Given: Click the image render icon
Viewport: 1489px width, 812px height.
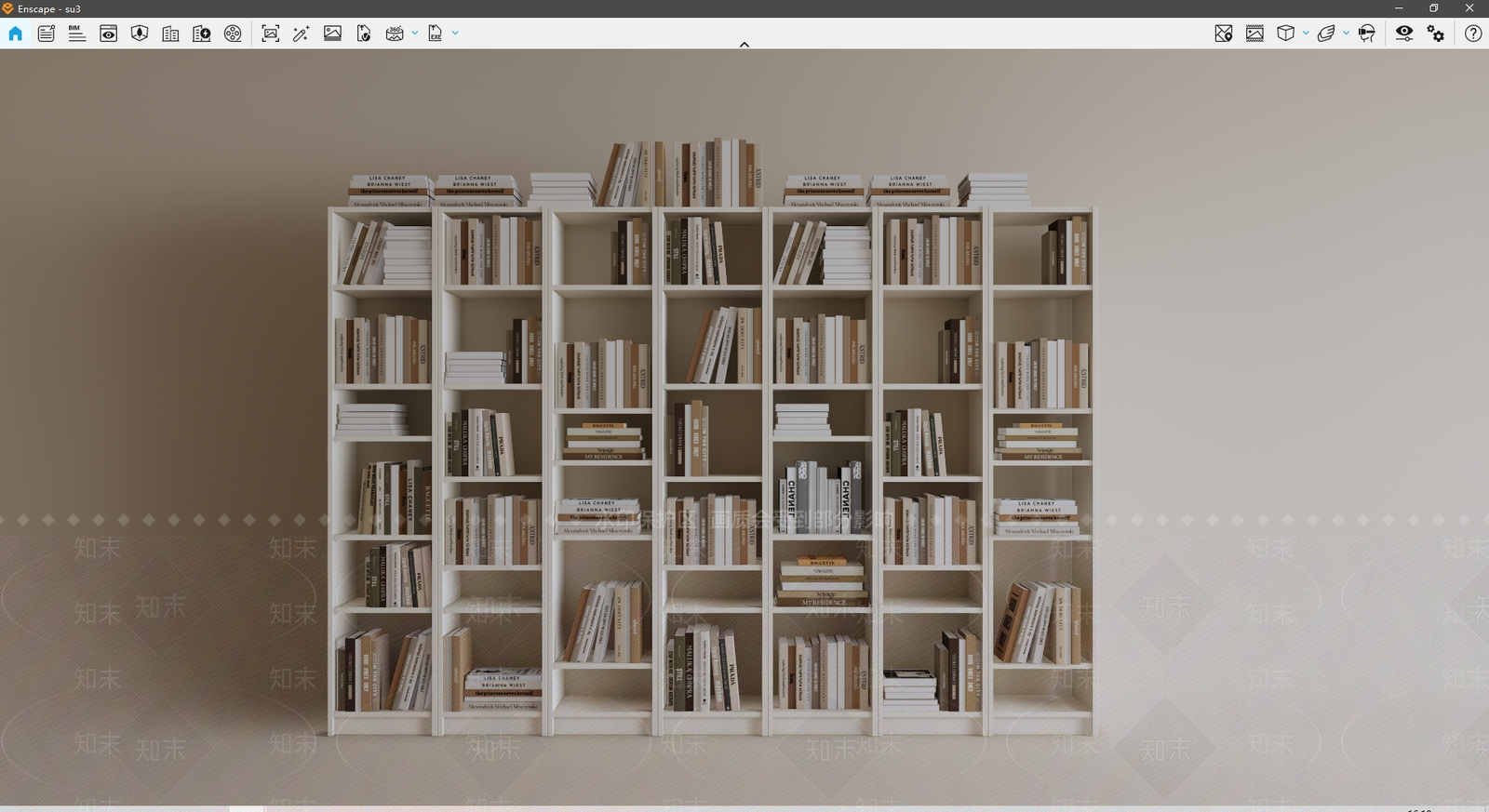Looking at the screenshot, I should pyautogui.click(x=332, y=33).
